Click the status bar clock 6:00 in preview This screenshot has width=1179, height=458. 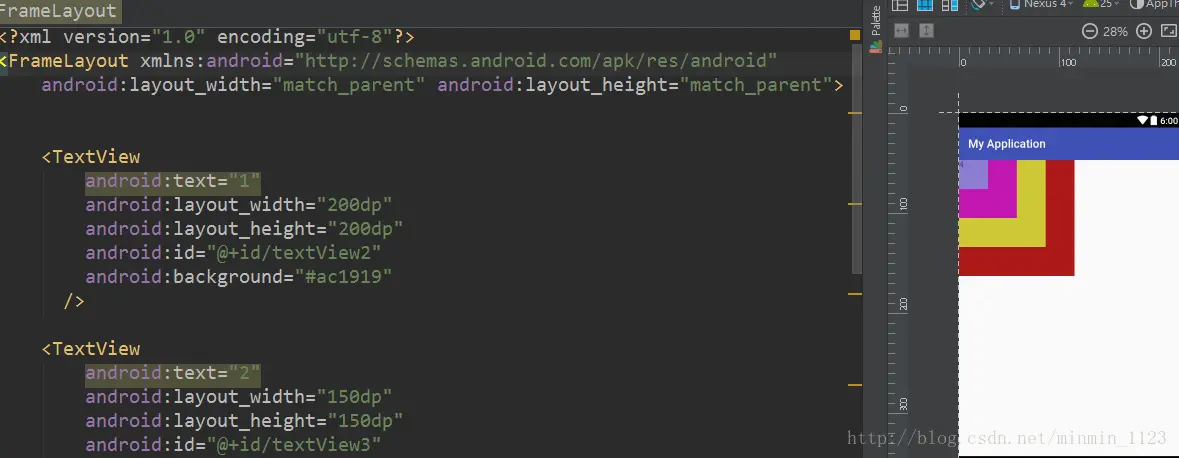[x=1168, y=120]
